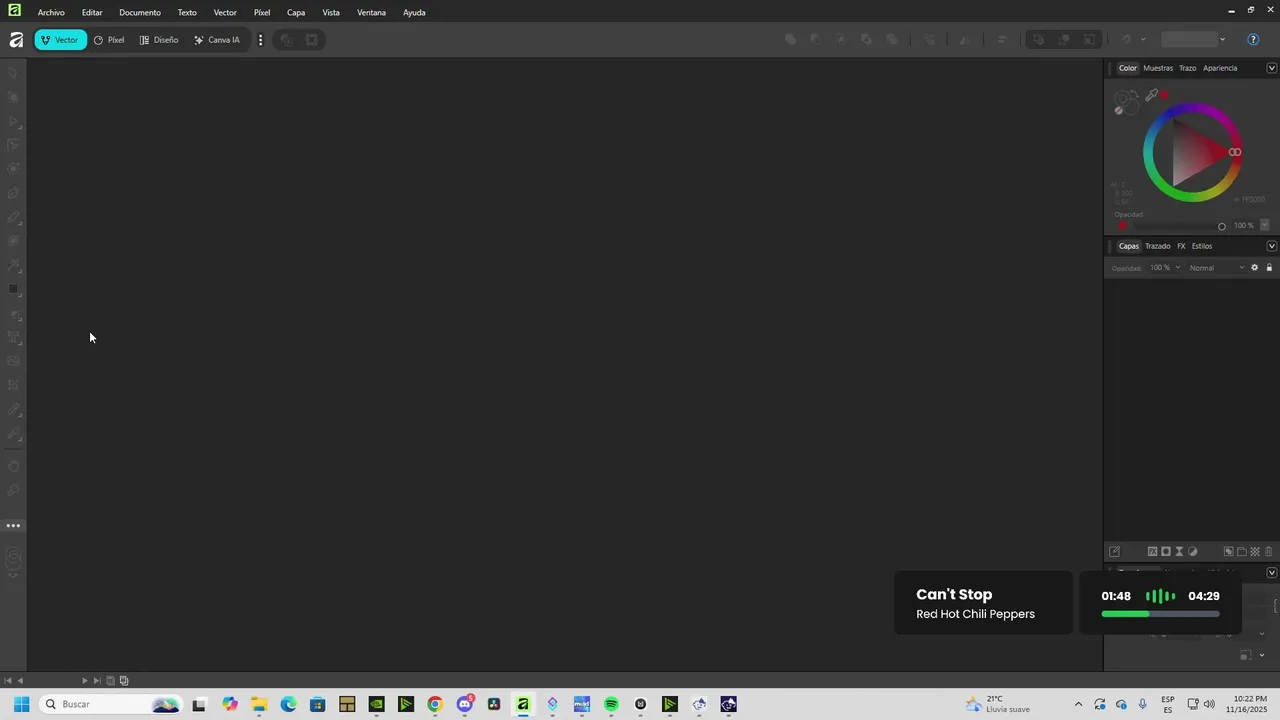Click the adjustment layer half-circle icon
This screenshot has height=720, width=1280.
click(x=1193, y=552)
